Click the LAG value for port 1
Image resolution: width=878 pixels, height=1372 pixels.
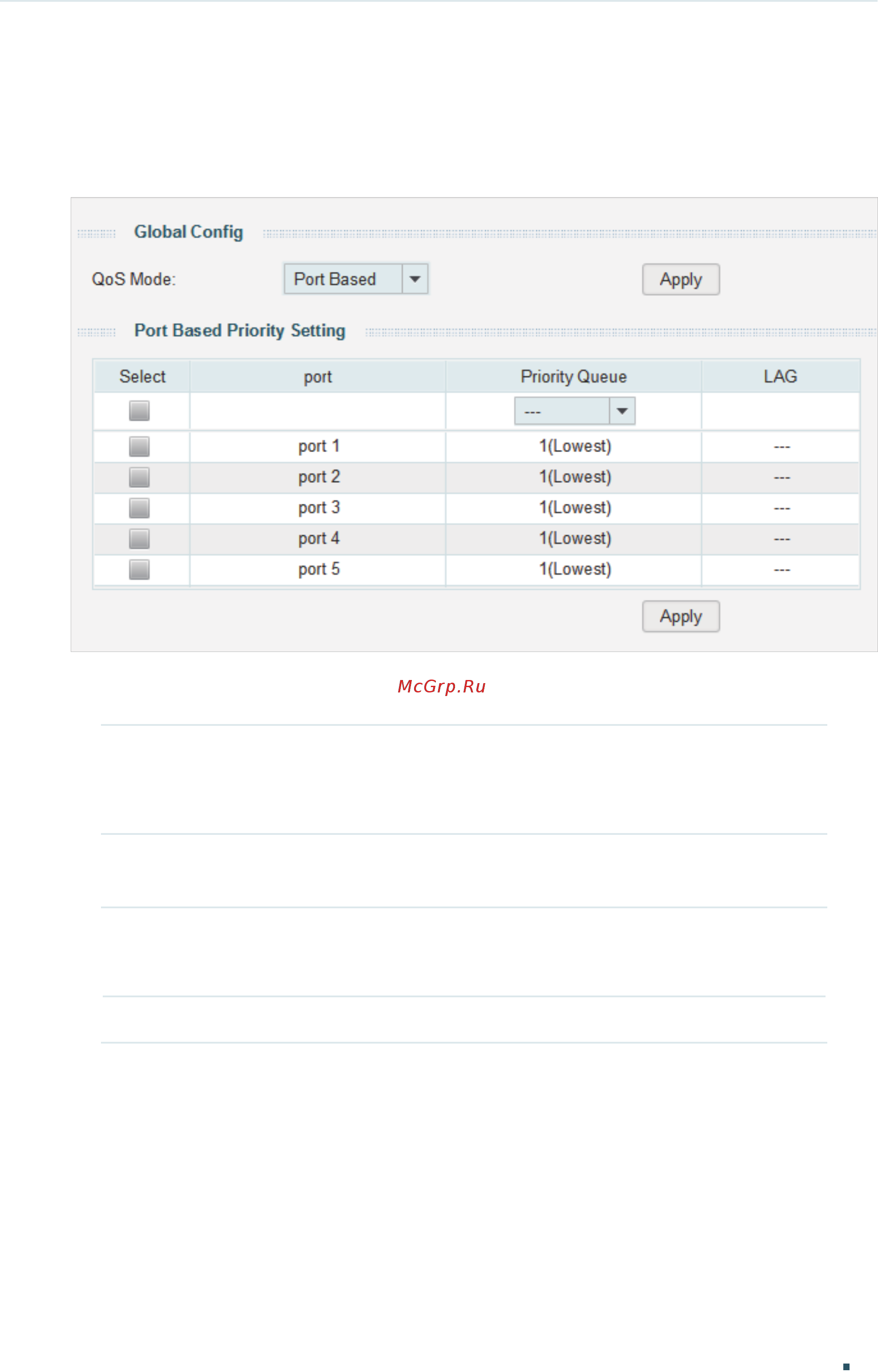pyautogui.click(x=781, y=447)
